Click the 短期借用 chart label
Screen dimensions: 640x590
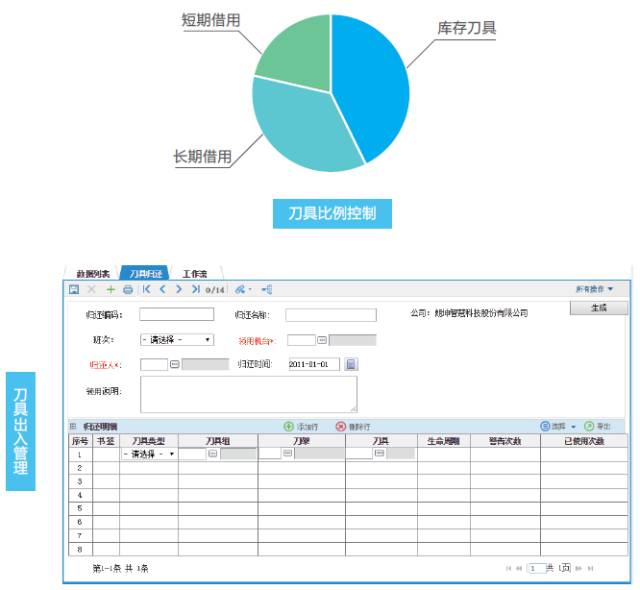pyautogui.click(x=211, y=20)
